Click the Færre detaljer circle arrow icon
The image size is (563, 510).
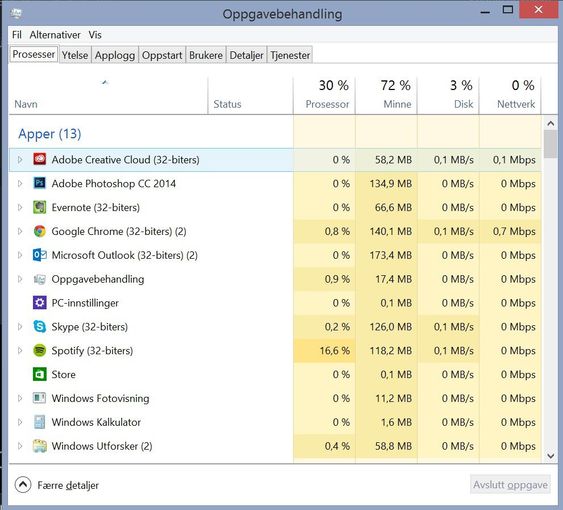(x=23, y=485)
